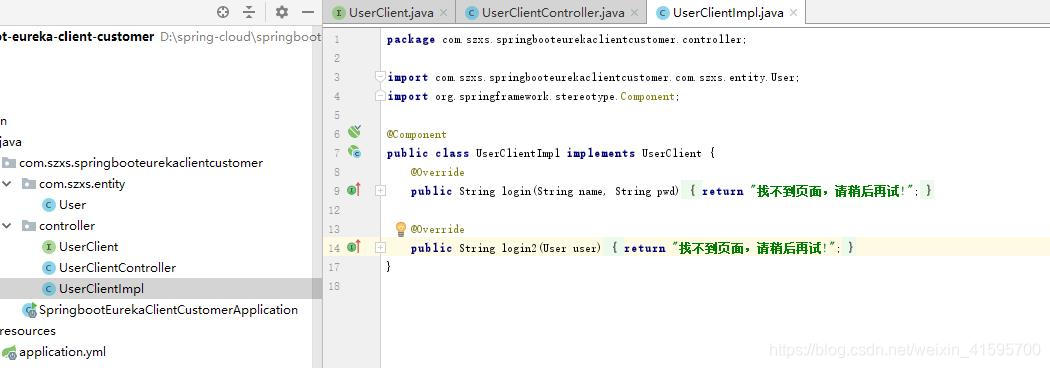
Task: Click the controller package folder icon
Action: pos(28,226)
